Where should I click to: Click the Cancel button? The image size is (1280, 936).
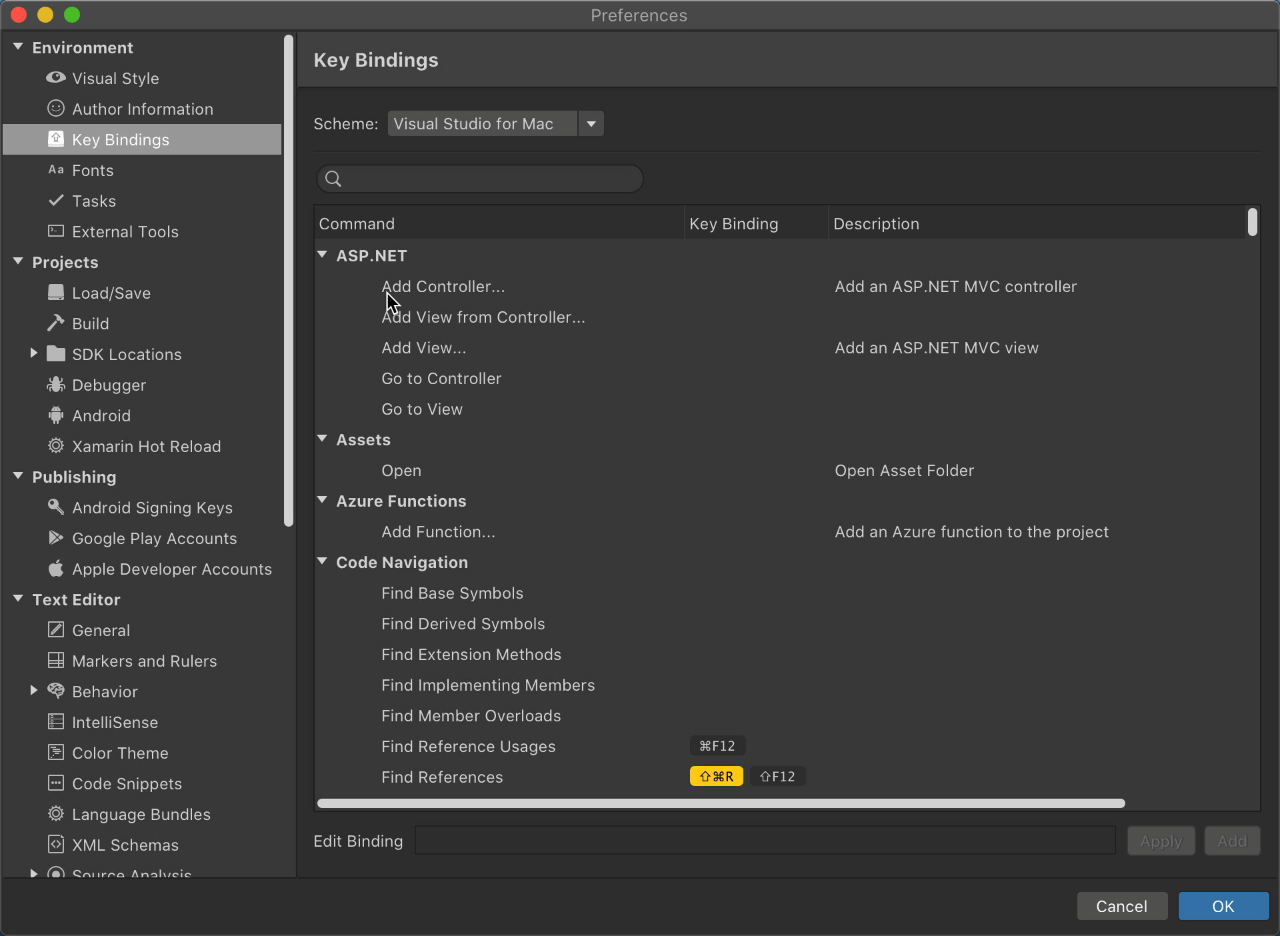[1121, 906]
